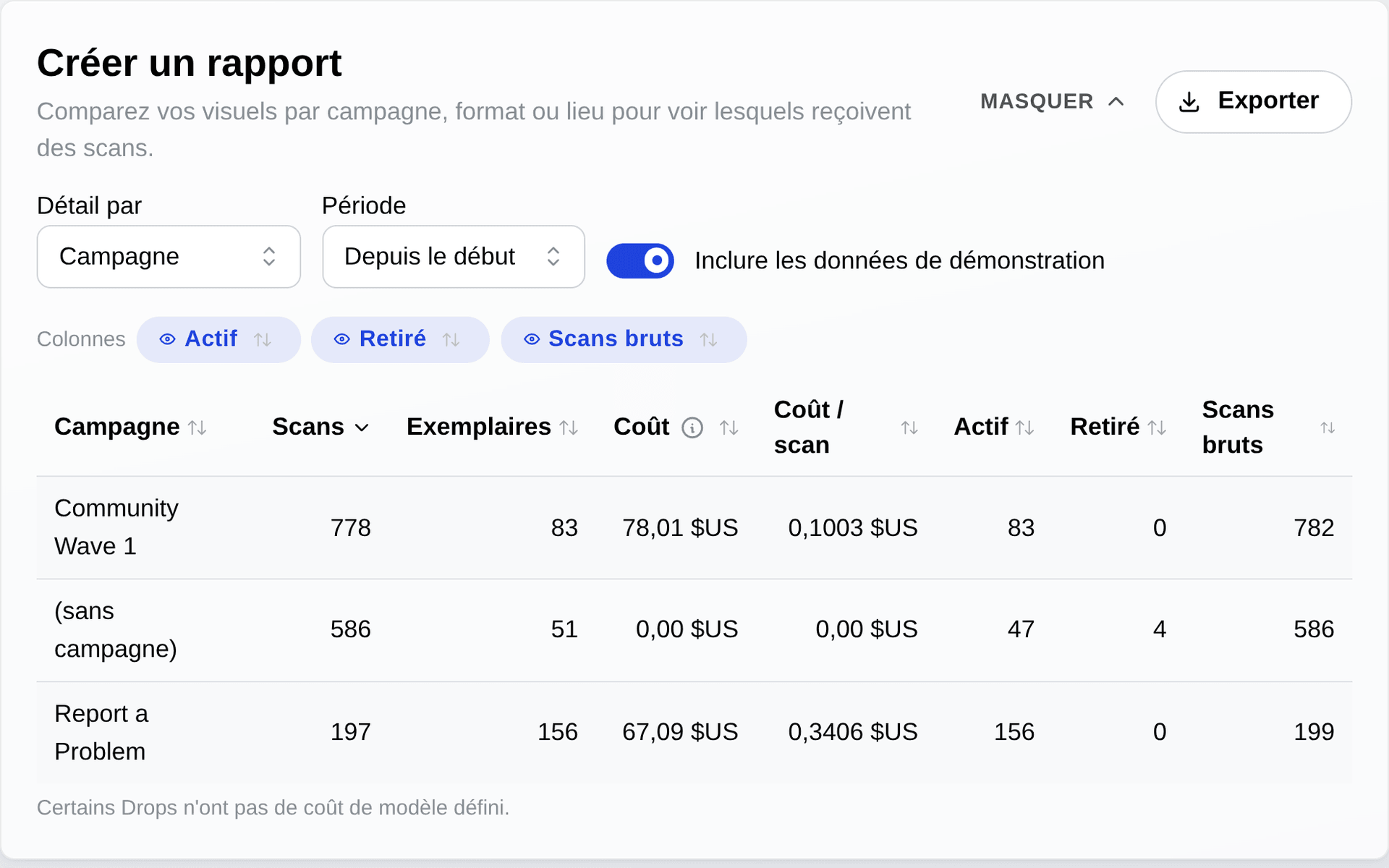Viewport: 1389px width, 868px height.
Task: Click the 78,01 $US cost cell
Action: (680, 528)
